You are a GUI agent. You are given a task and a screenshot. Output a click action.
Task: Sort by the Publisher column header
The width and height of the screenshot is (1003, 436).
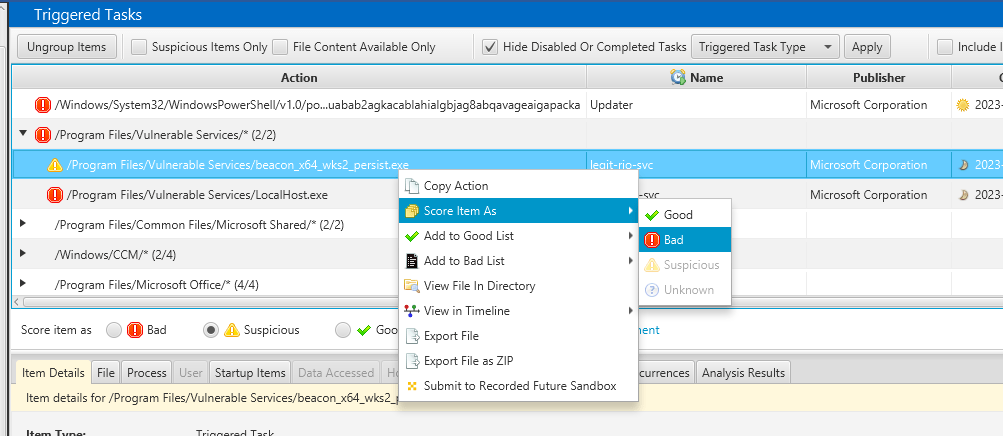(x=879, y=77)
